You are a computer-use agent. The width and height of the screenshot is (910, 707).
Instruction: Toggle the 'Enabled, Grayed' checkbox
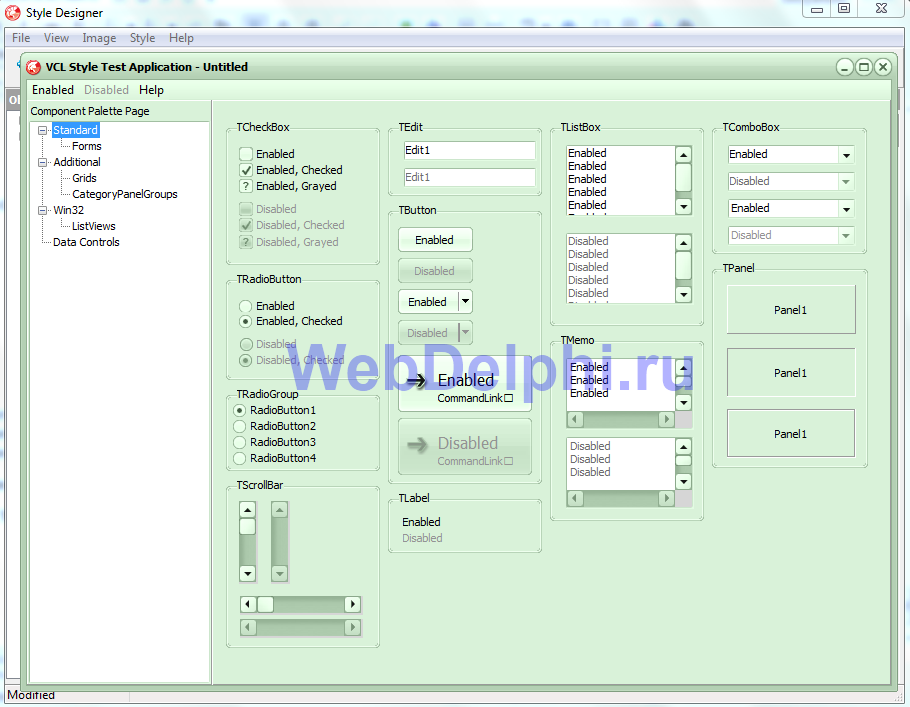point(246,186)
